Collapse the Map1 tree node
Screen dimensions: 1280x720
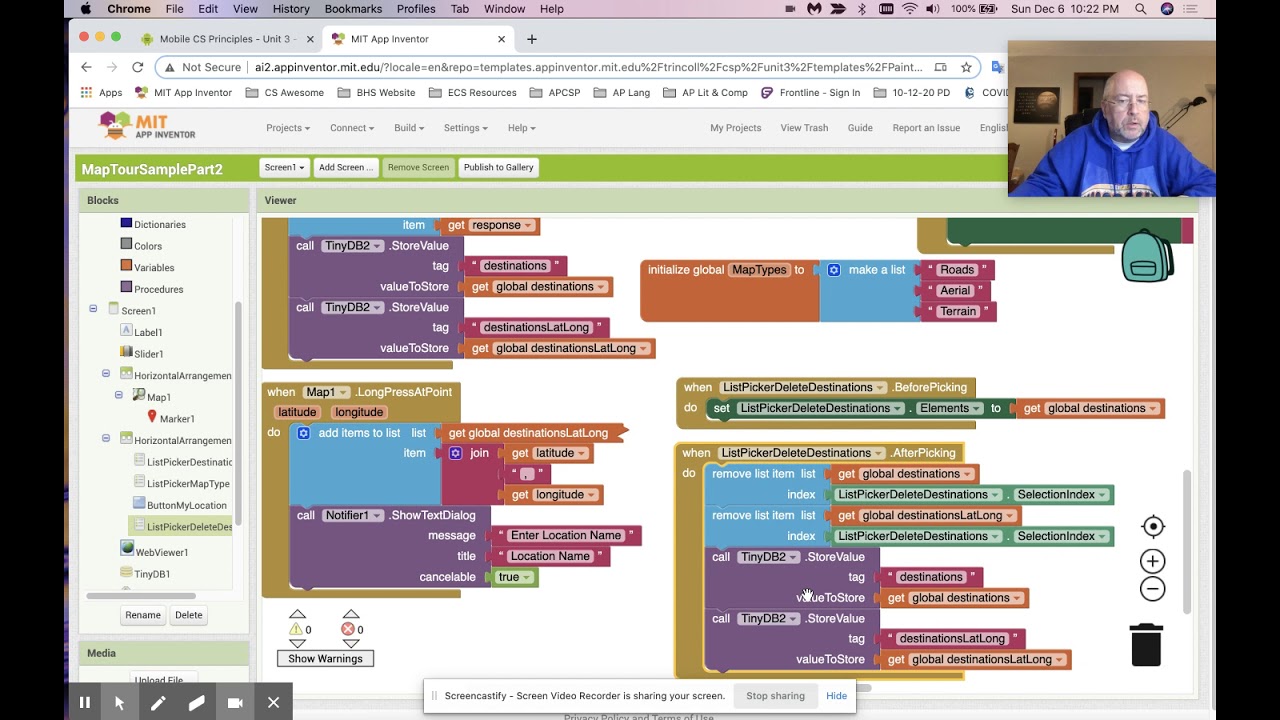tap(119, 395)
